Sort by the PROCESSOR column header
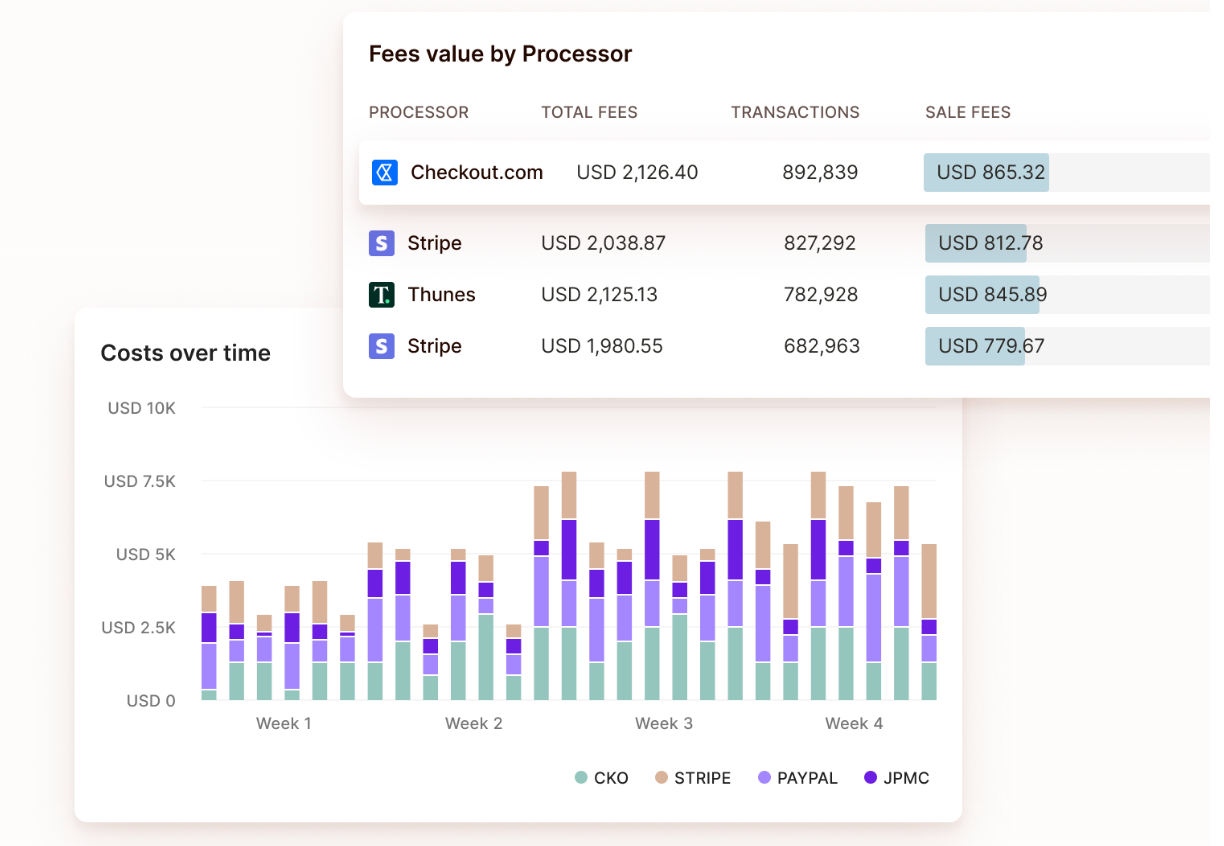Image resolution: width=1224 pixels, height=846 pixels. point(419,112)
